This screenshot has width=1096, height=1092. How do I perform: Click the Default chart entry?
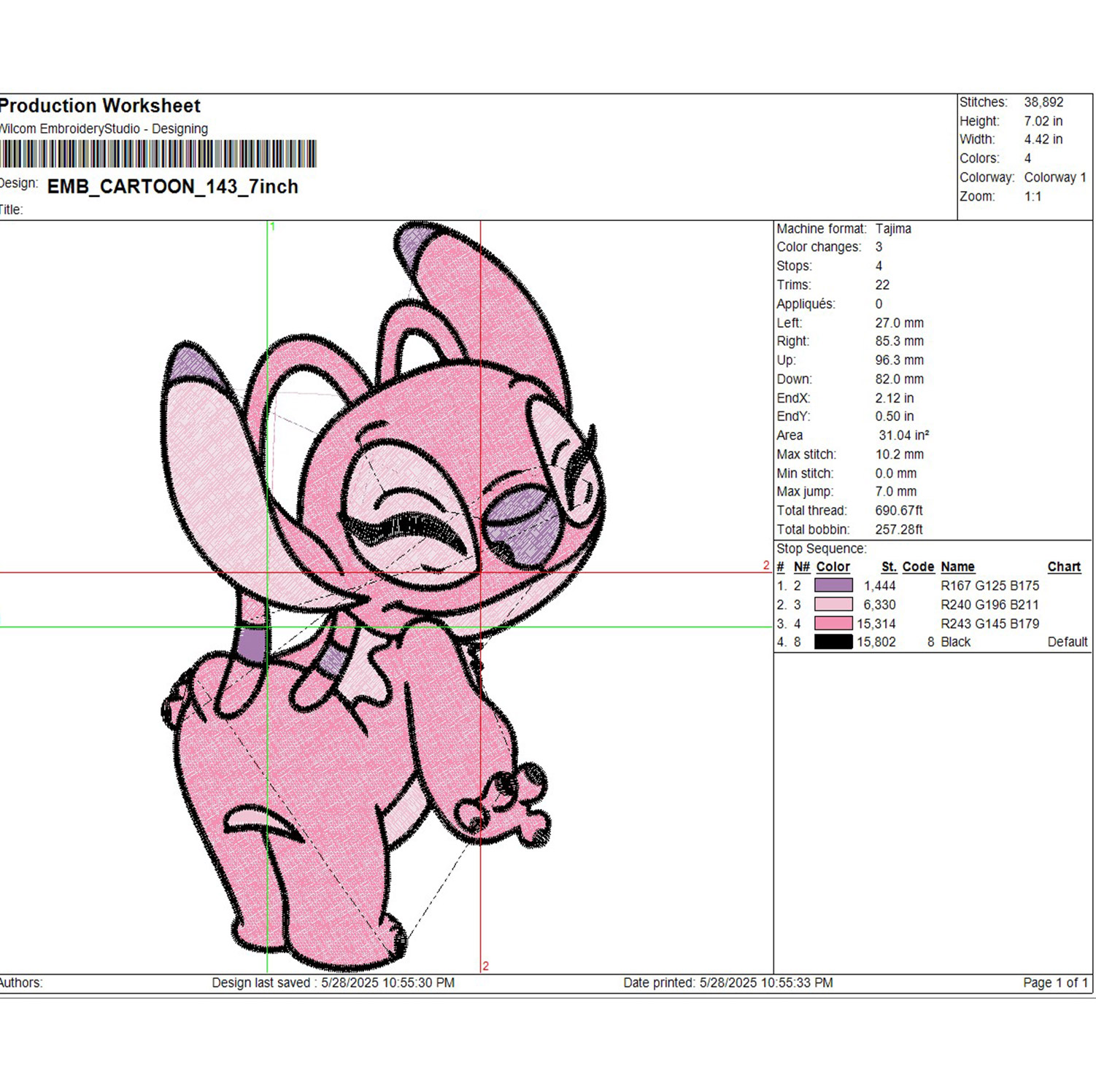click(1068, 642)
